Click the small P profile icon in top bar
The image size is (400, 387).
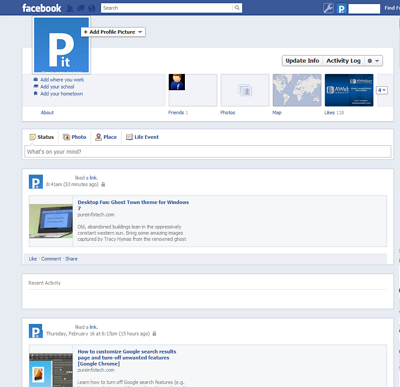tap(342, 9)
